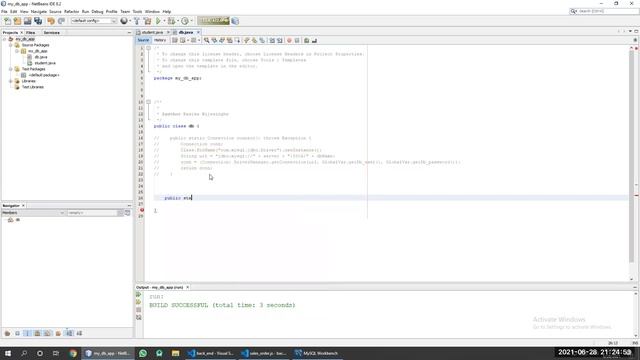Collapse my_db_app project node
640x360 pixels.
click(4, 39)
